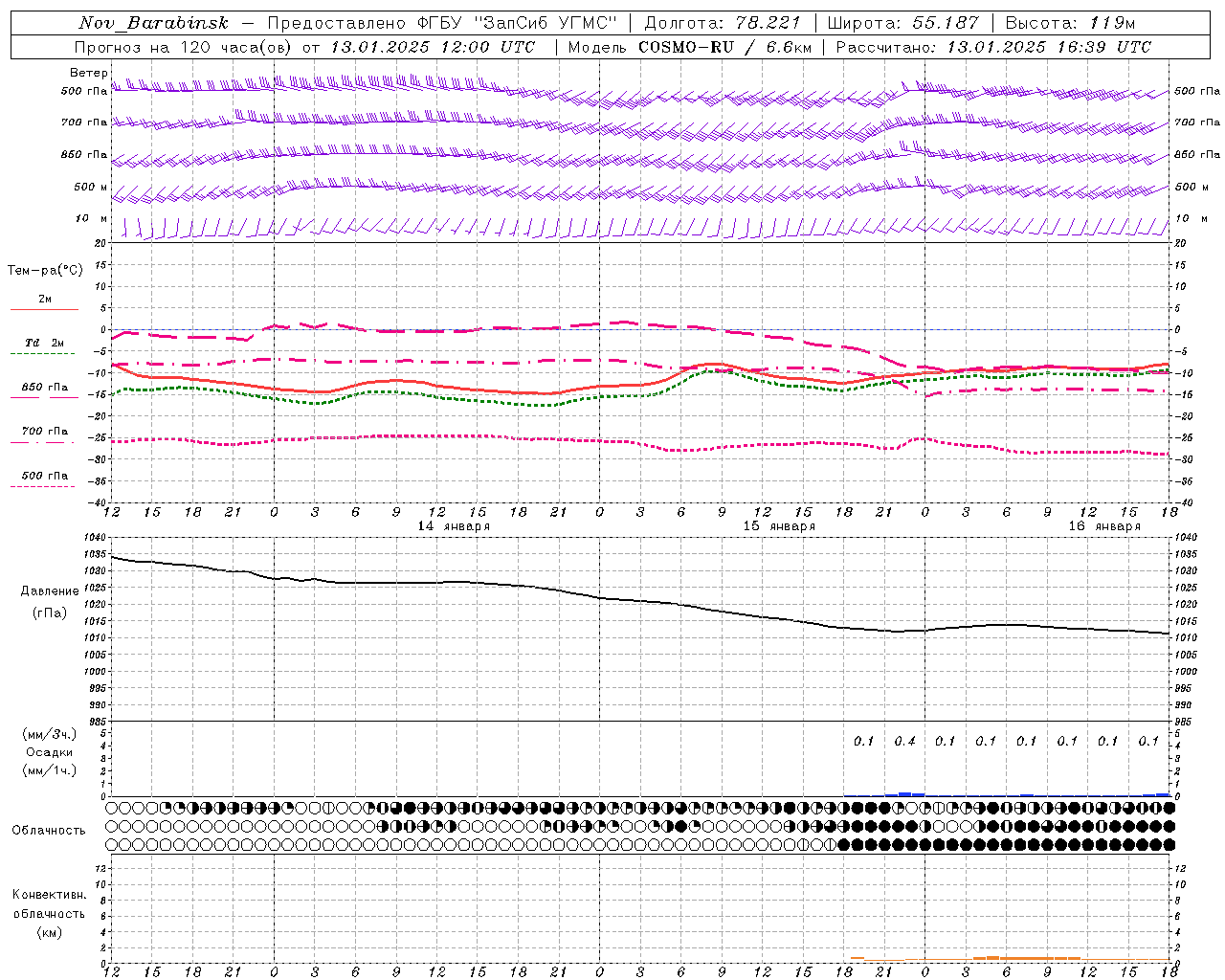Click the Широта: 55.187 value
The width and height of the screenshot is (1225, 980).
coord(902,23)
